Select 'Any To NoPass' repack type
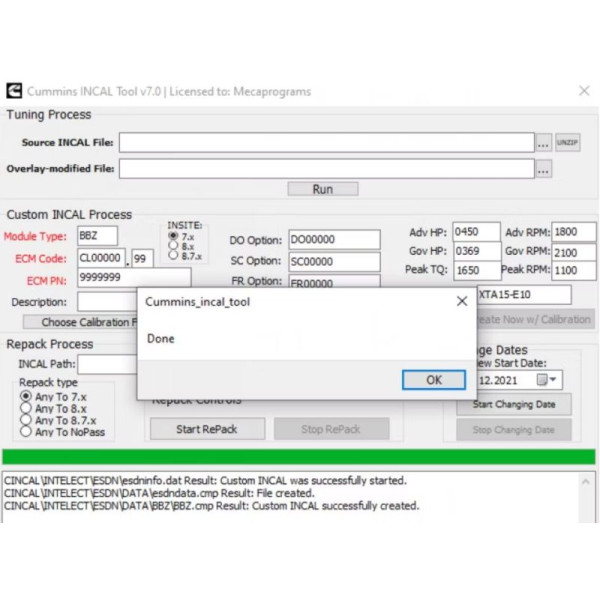 (26, 432)
